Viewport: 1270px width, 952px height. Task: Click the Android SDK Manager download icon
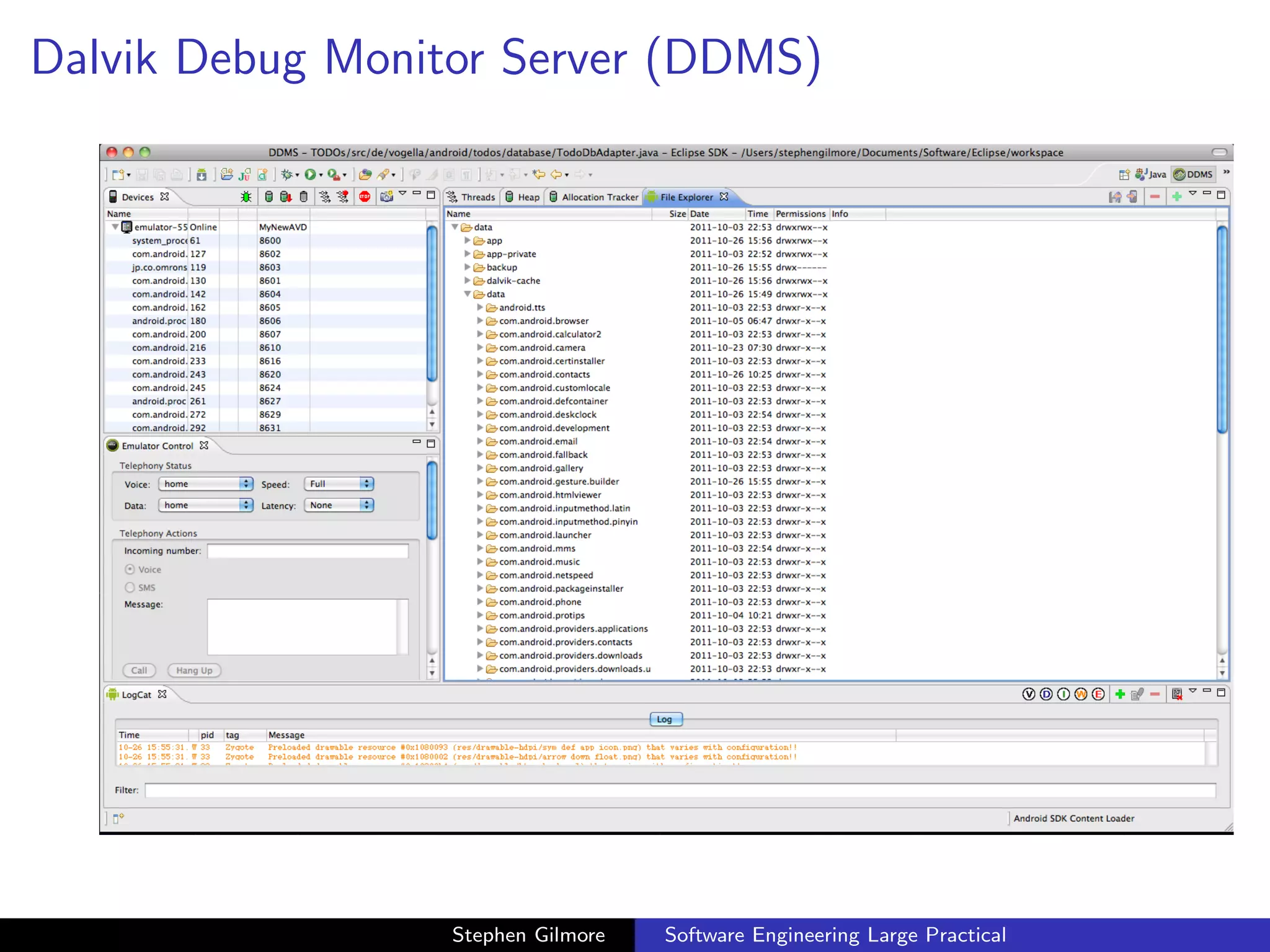pos(202,175)
